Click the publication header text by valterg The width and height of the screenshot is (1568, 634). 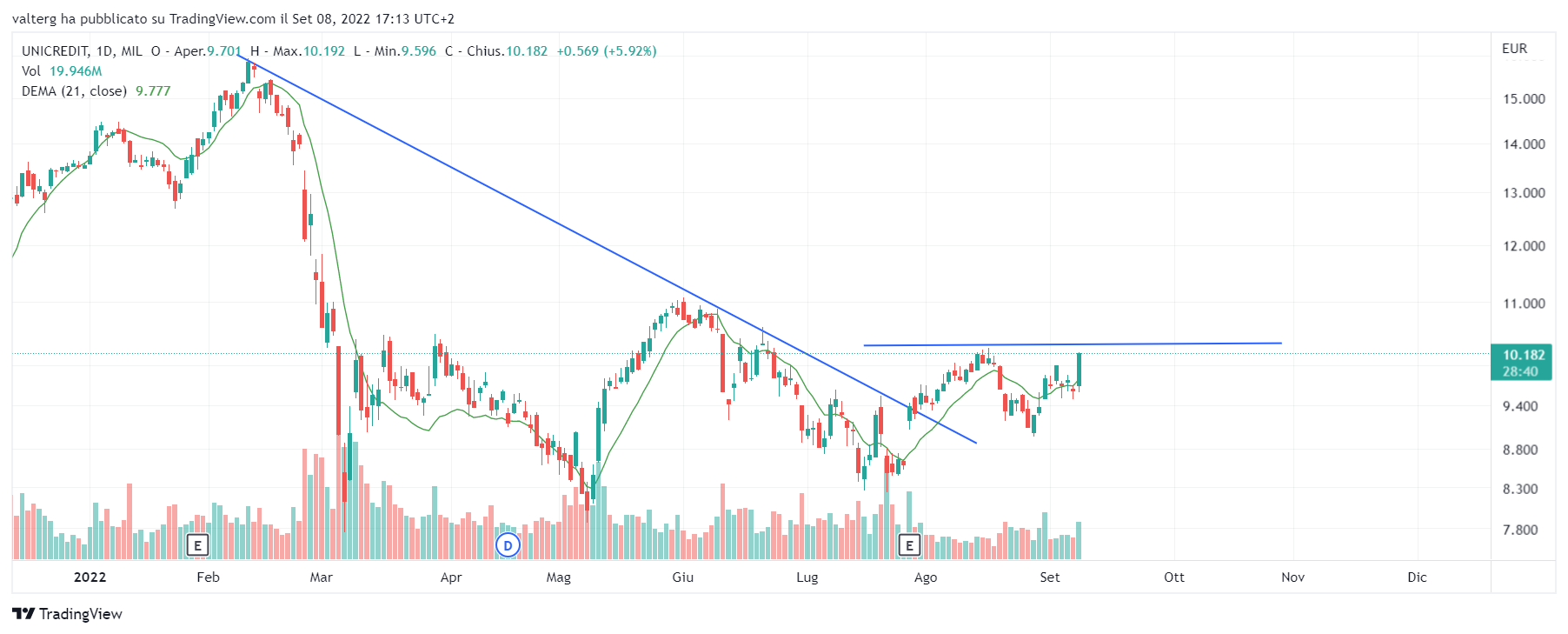pos(233,18)
